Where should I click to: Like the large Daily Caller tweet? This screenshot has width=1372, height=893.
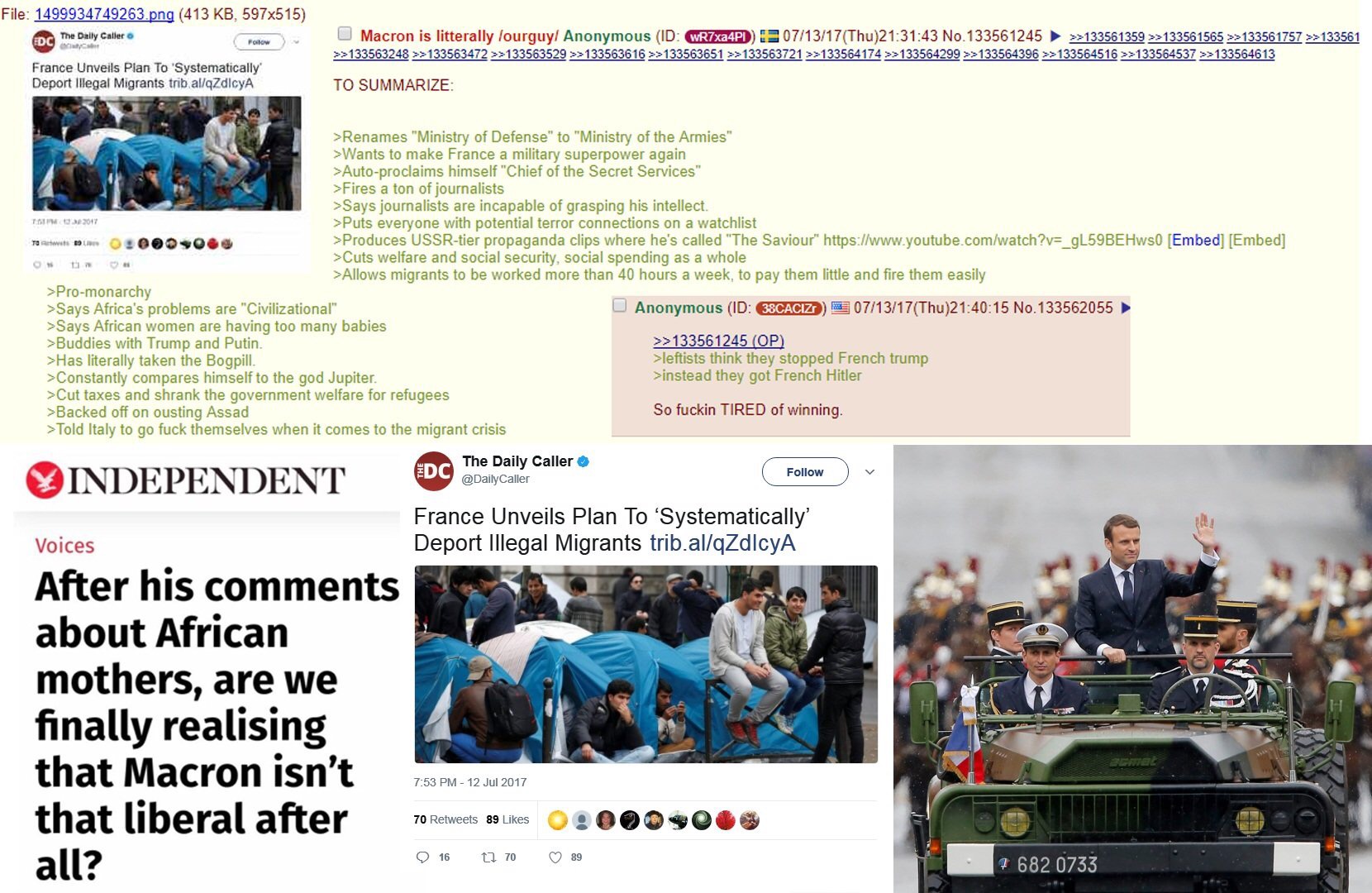pos(555,857)
